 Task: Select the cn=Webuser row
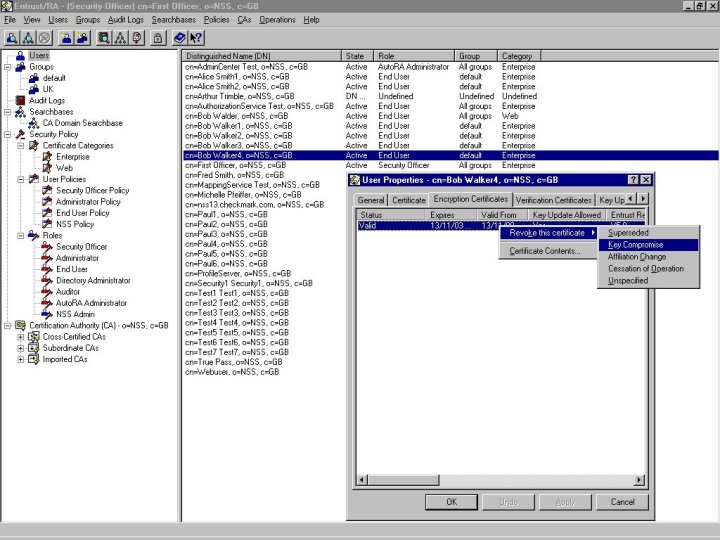pyautogui.click(x=232, y=372)
